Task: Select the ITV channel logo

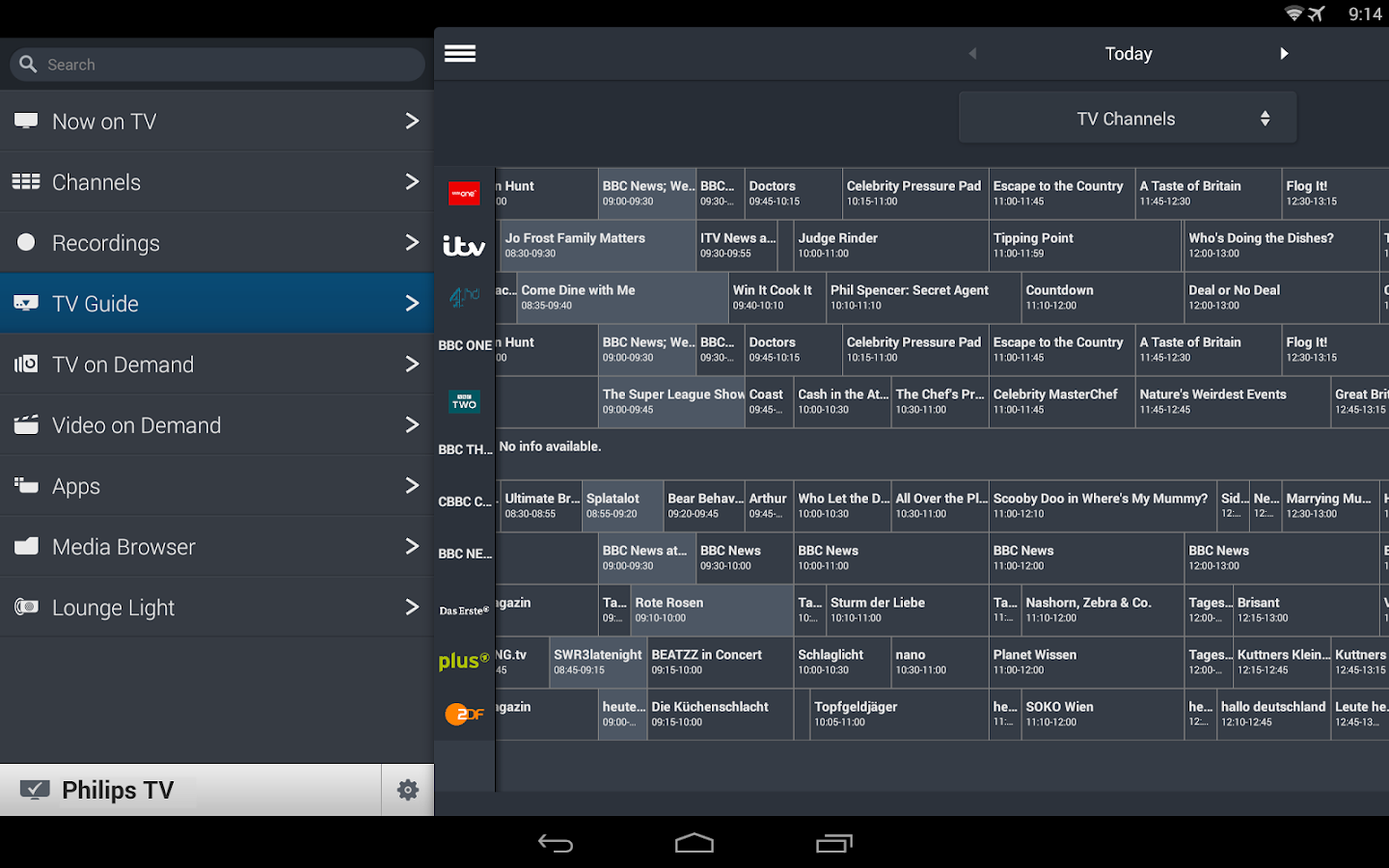Action: [464, 246]
